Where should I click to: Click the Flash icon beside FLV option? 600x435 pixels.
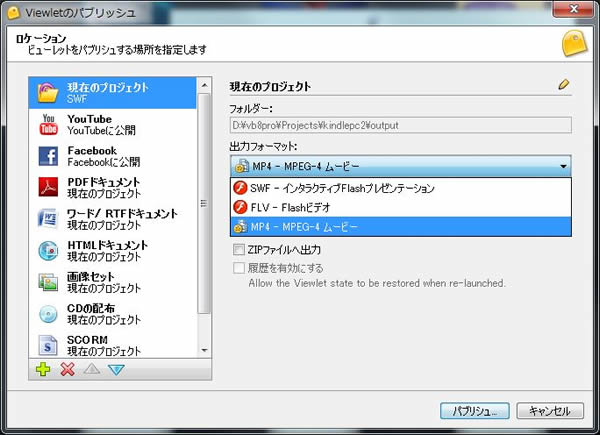[240, 207]
